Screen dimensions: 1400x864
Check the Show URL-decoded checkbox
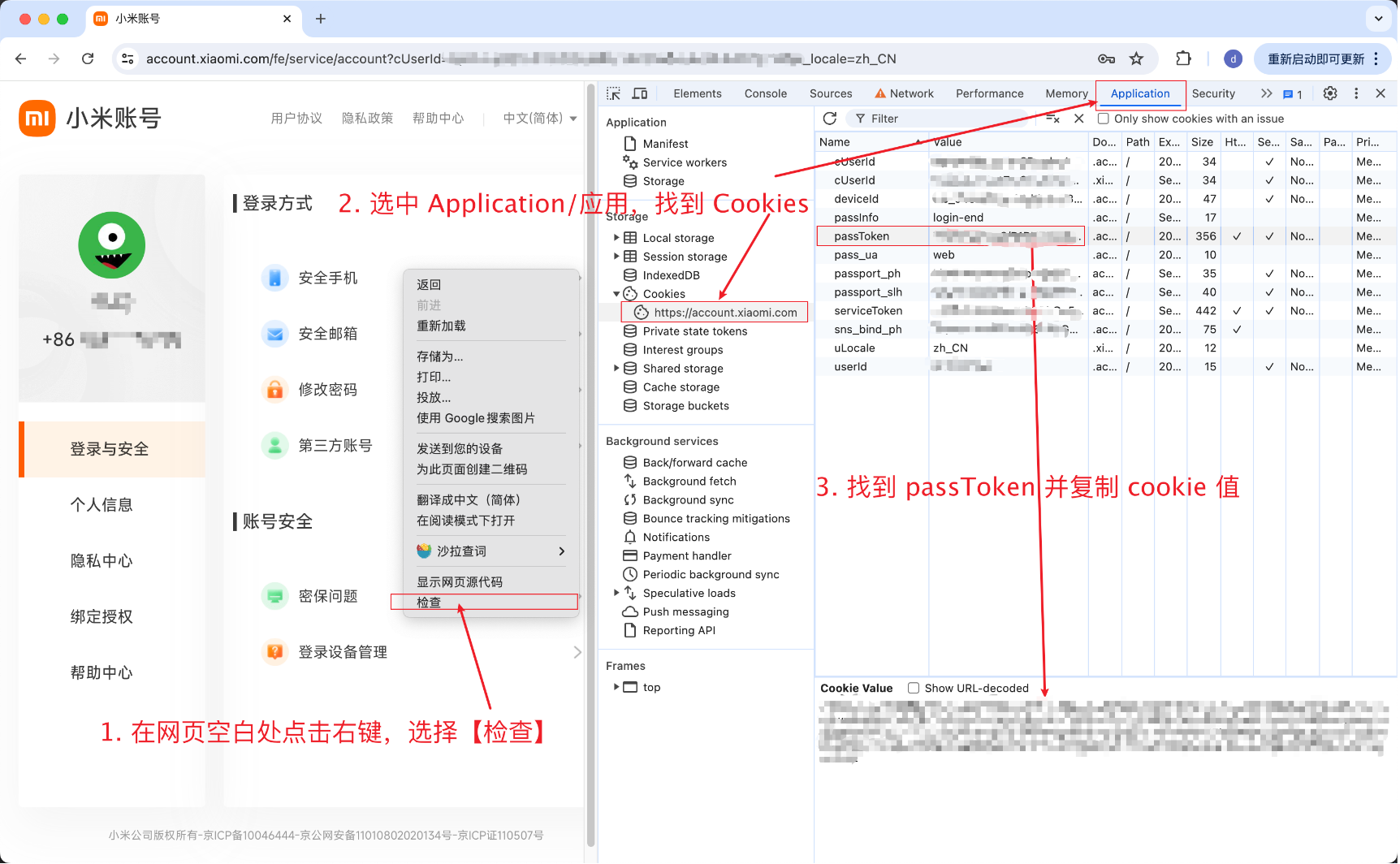(914, 688)
